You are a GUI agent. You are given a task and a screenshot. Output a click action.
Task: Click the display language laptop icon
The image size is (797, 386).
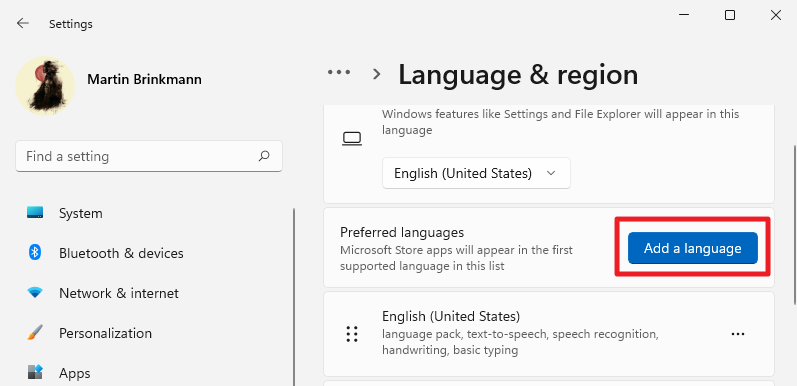click(352, 139)
